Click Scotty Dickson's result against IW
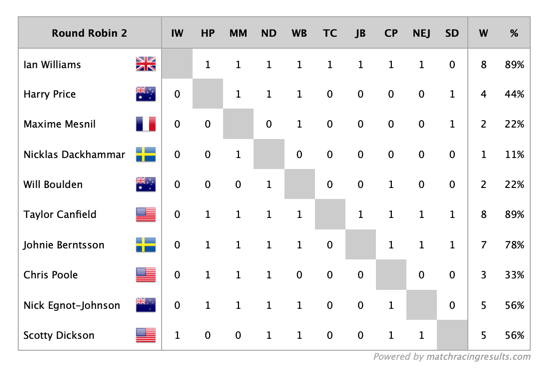This screenshot has width=548, height=370. (177, 335)
